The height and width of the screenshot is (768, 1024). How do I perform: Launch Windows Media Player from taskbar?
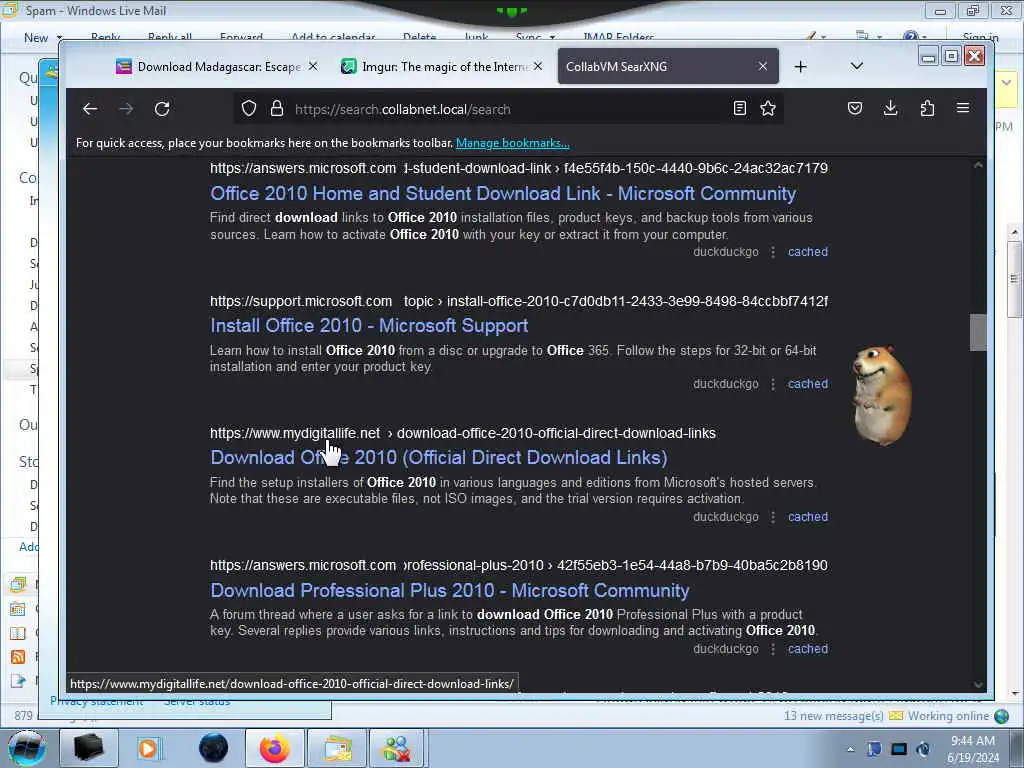pyautogui.click(x=148, y=748)
